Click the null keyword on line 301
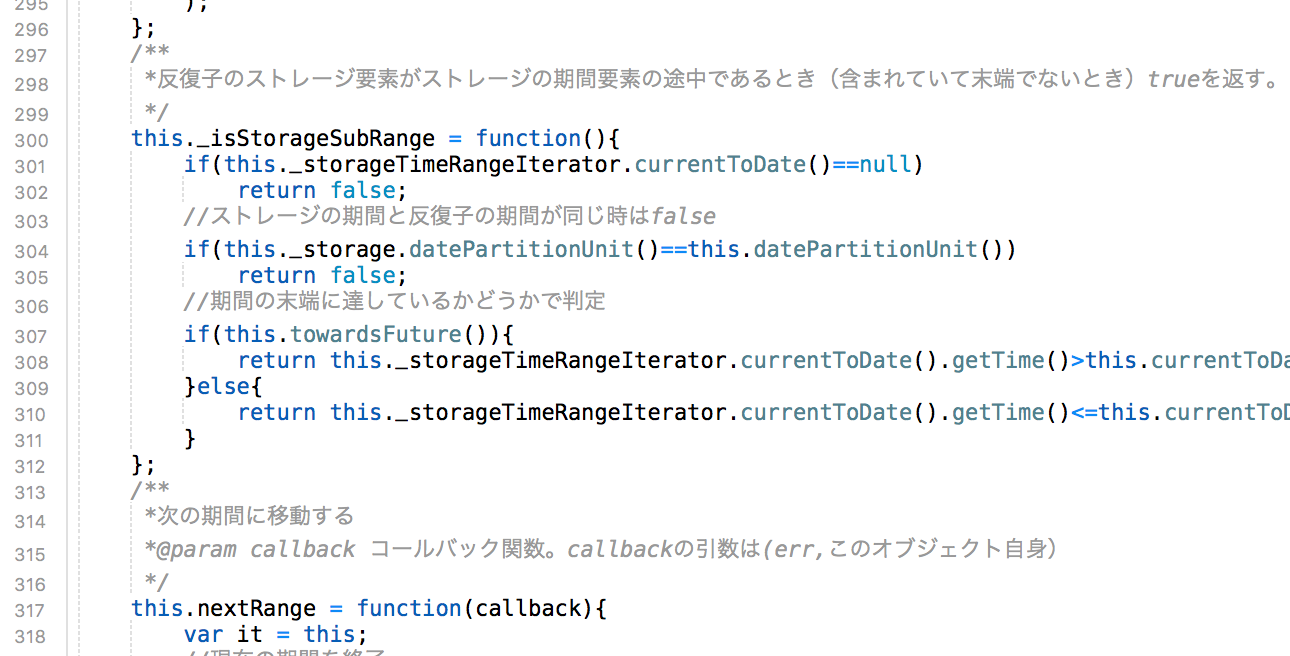The height and width of the screenshot is (656, 1290). tap(886, 164)
